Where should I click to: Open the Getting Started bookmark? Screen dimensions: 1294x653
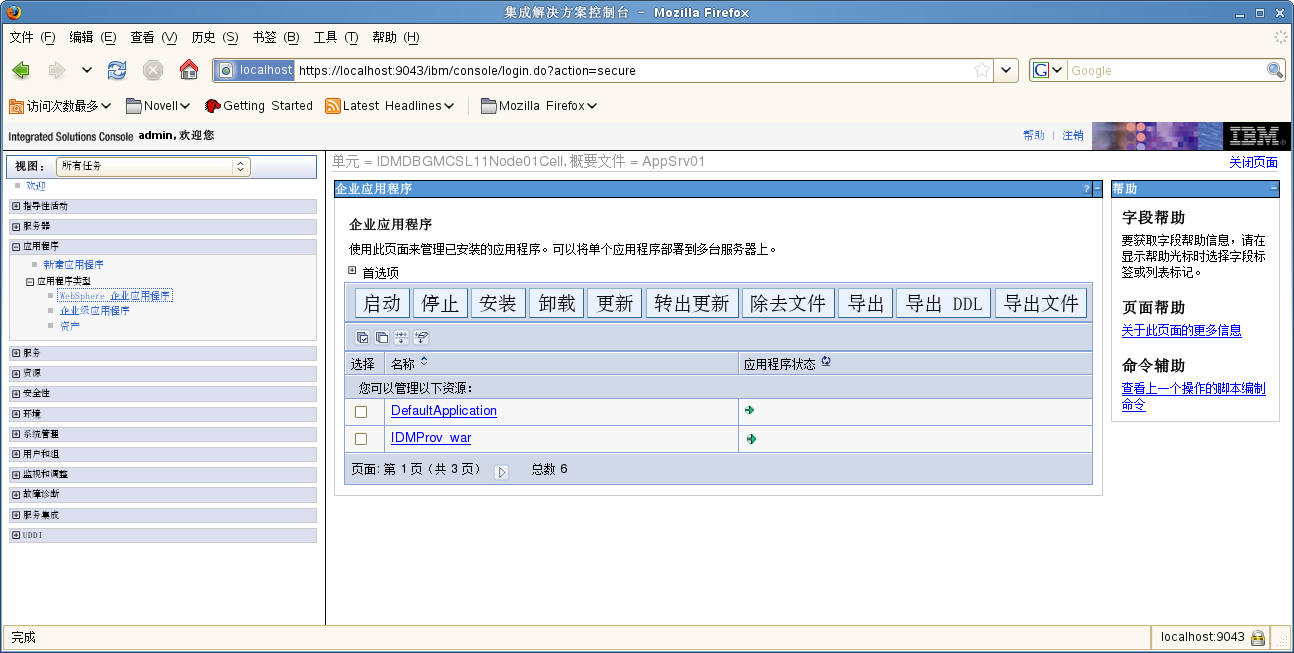pos(259,106)
